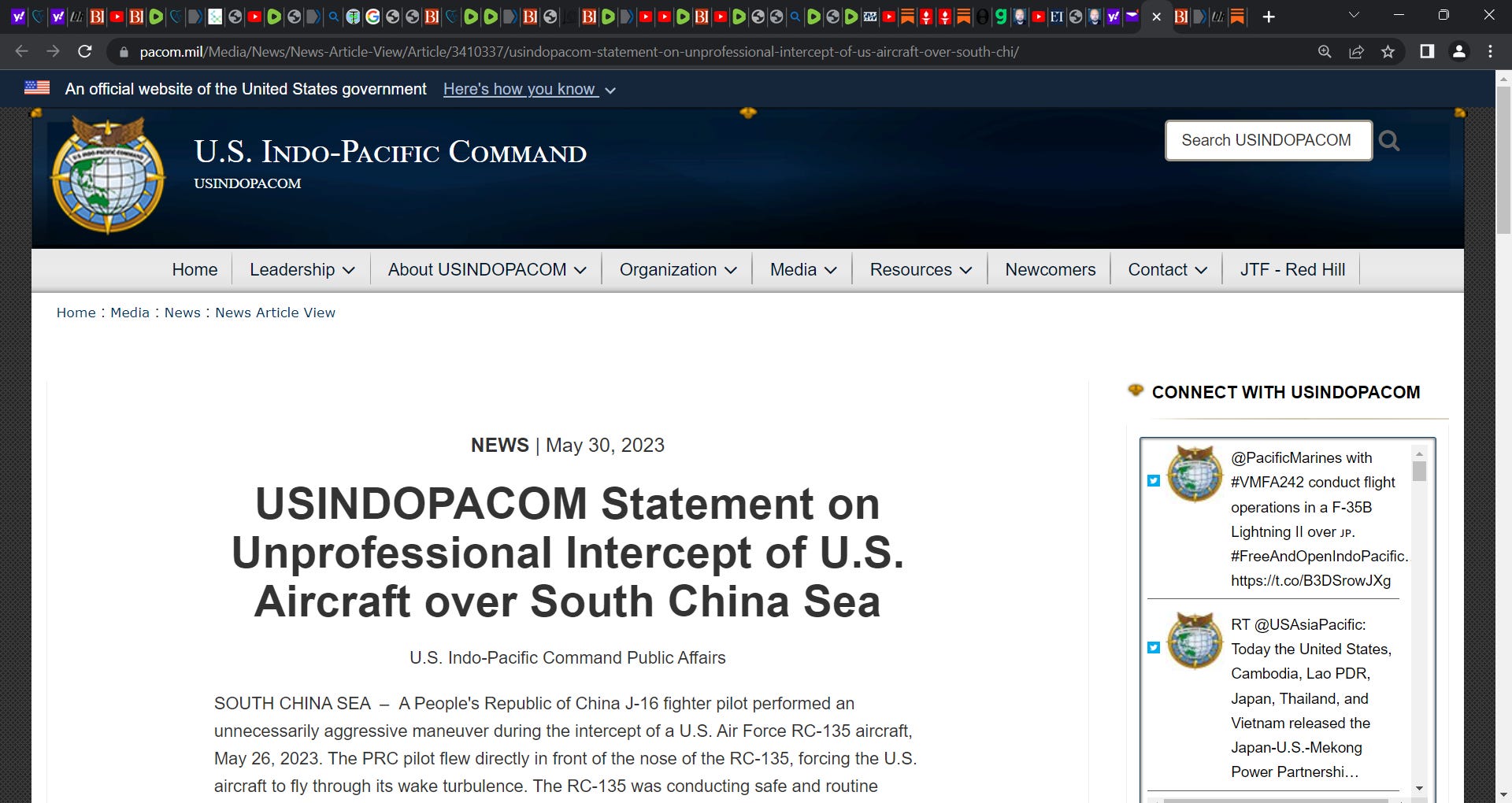1512x803 pixels.
Task: Click Twitter icon beside PacificMarines tweet
Action: [x=1154, y=481]
